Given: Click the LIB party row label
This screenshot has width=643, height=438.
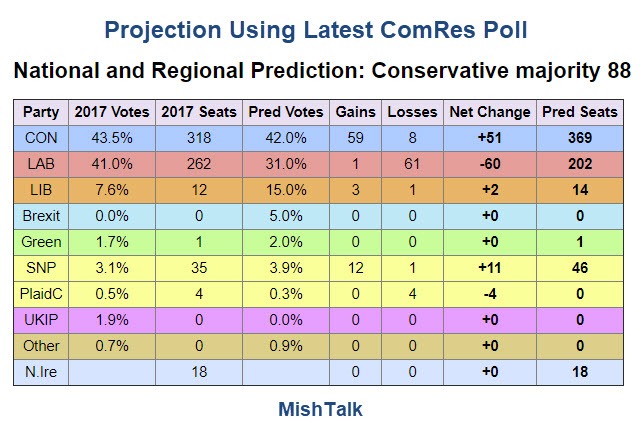Looking at the screenshot, I should click(40, 190).
